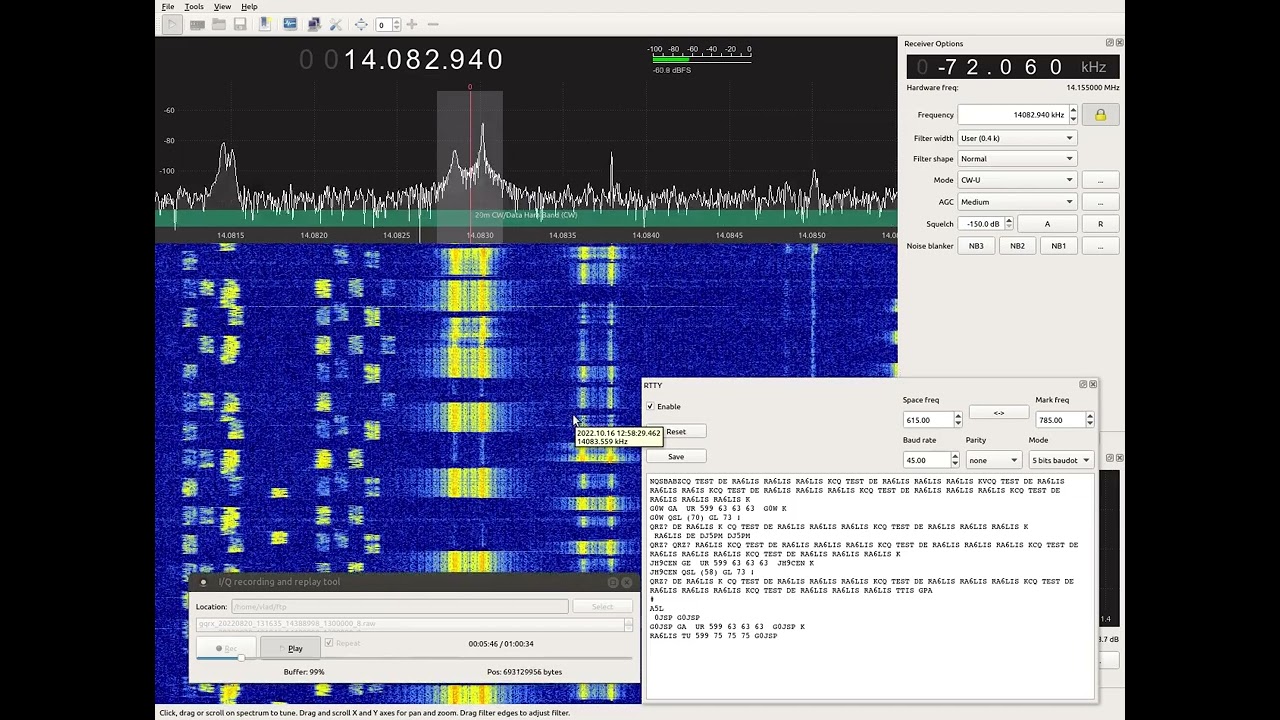1280x720 pixels.
Task: Open the Filter shape Normal dropdown
Action: pos(1016,159)
